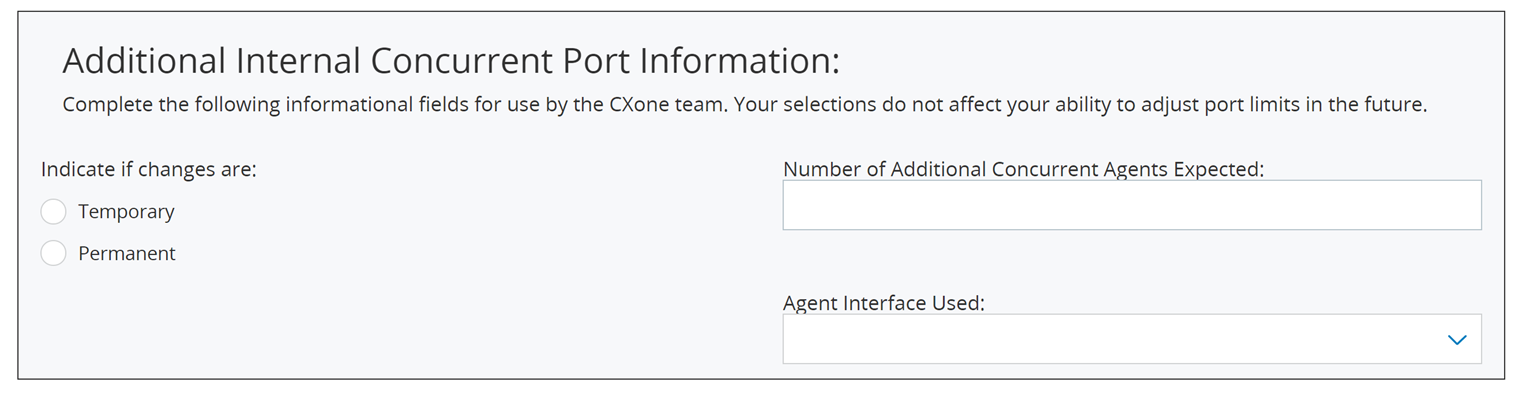Focus the concurrent agents number text box
The width and height of the screenshot is (1523, 399).
(x=1132, y=205)
